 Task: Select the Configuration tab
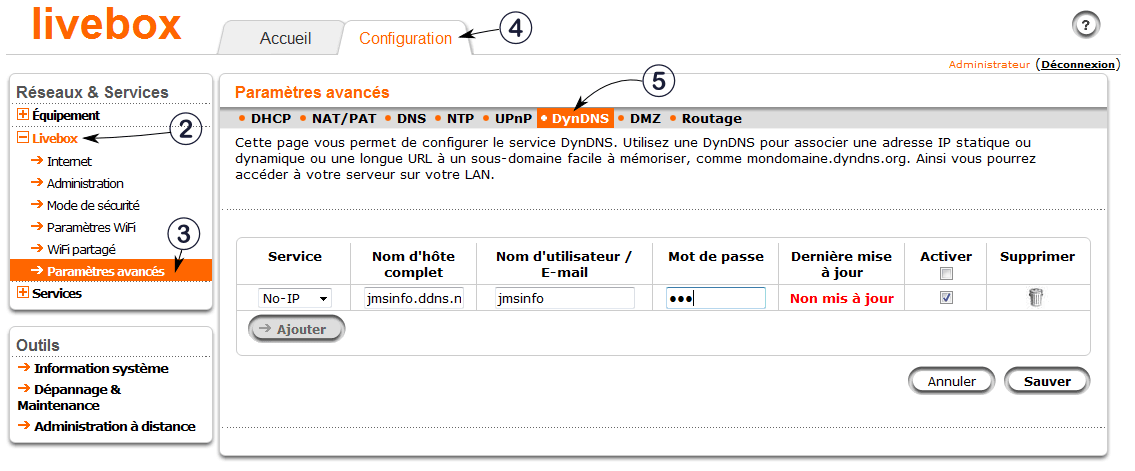pos(405,38)
